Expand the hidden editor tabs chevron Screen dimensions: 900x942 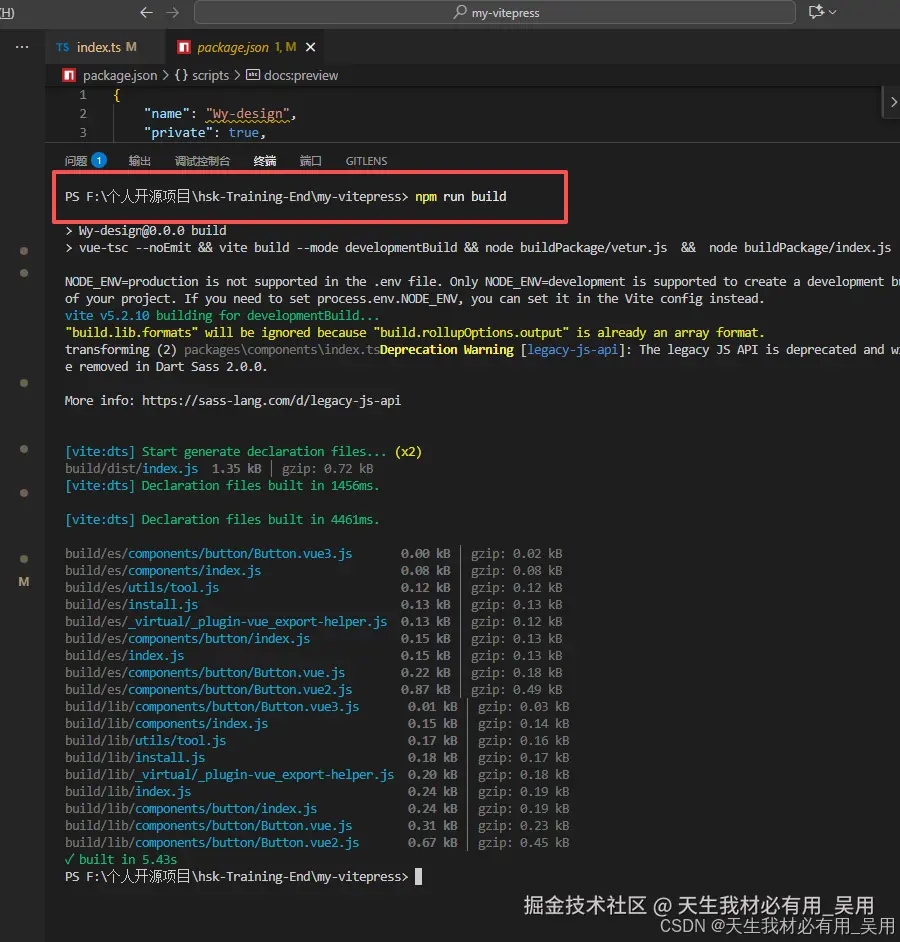click(x=893, y=101)
